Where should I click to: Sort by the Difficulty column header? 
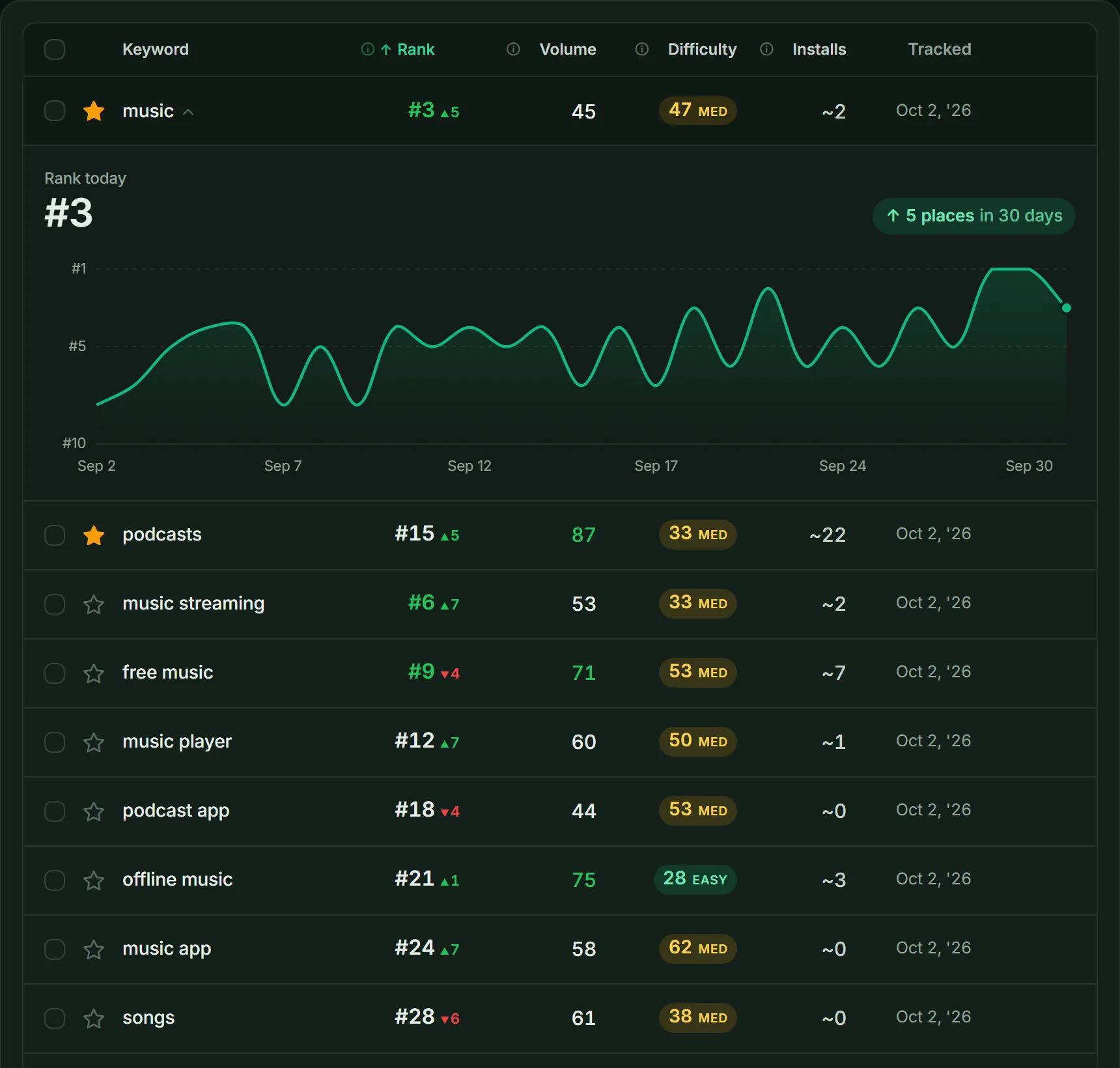(702, 49)
